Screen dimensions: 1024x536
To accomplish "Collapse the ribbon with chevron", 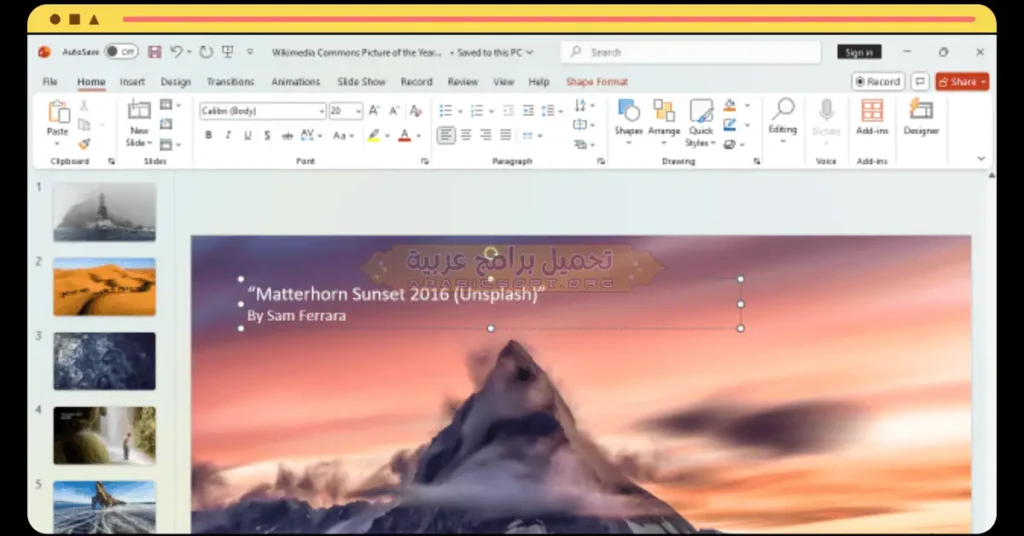I will 981,159.
